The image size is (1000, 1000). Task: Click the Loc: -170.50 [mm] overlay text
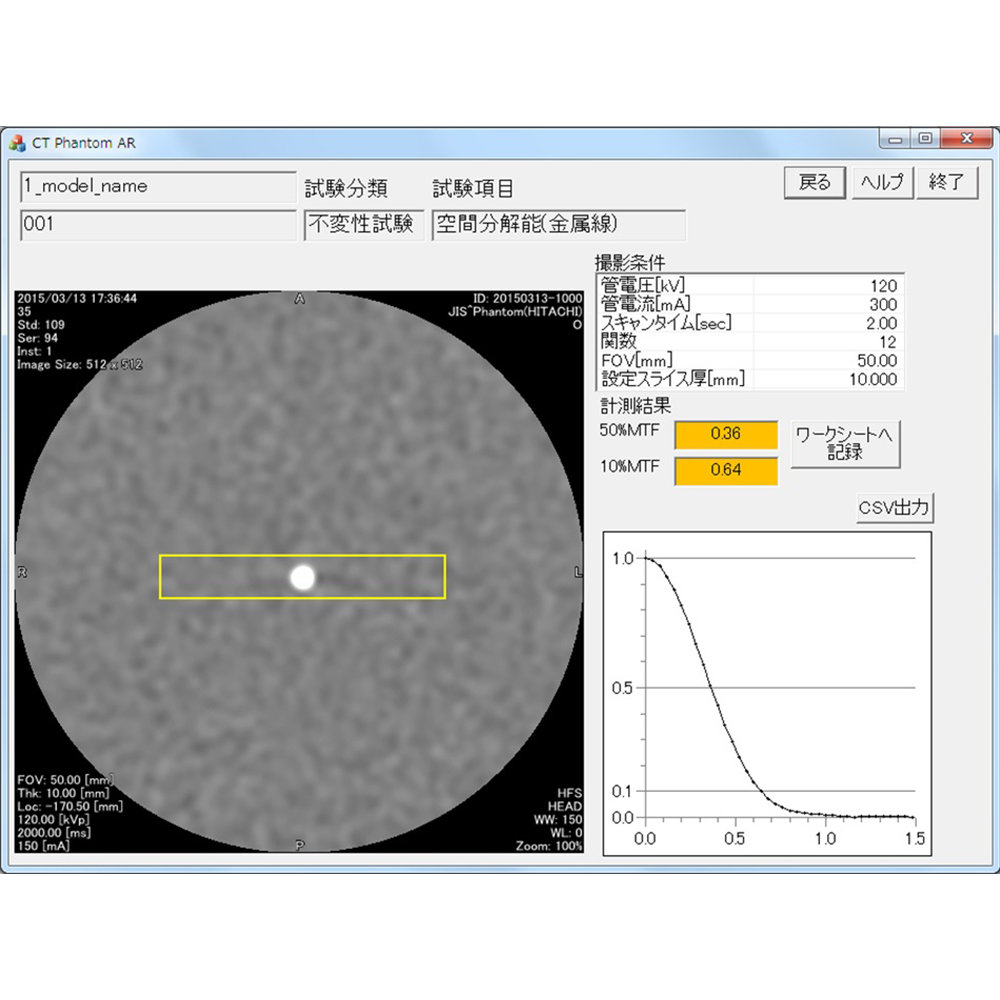coord(70,807)
